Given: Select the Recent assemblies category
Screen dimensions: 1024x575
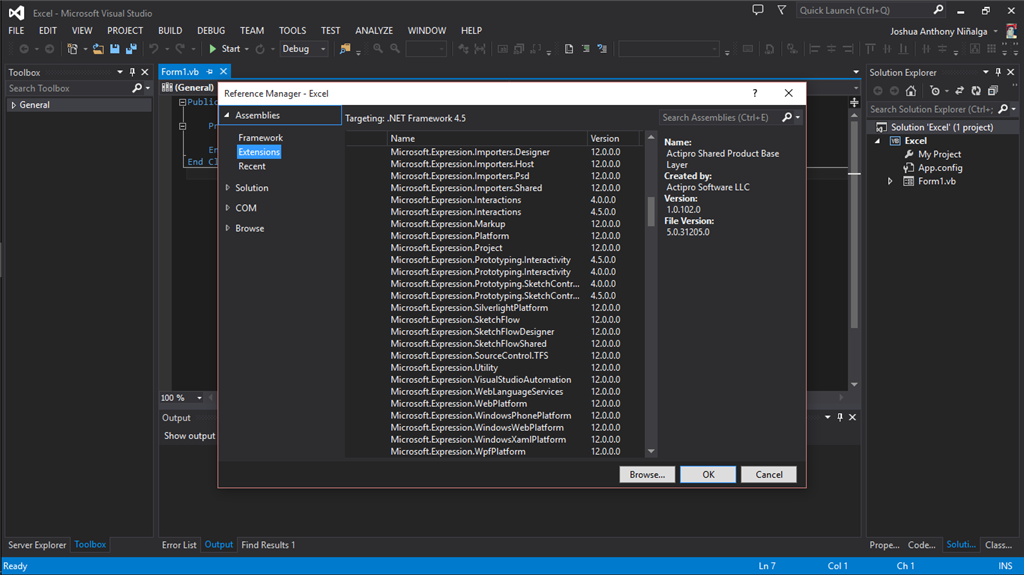Looking at the screenshot, I should pyautogui.click(x=252, y=166).
